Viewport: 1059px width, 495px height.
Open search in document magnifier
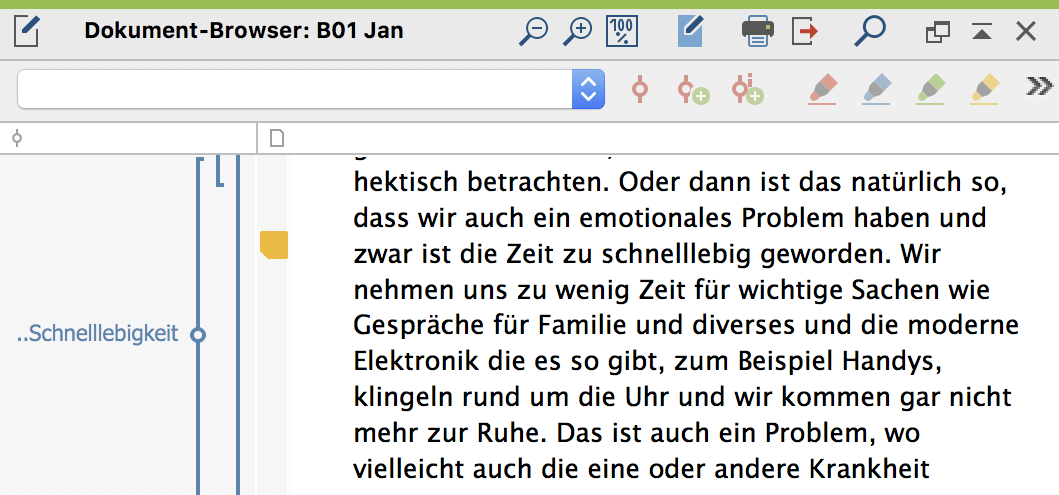(x=870, y=31)
